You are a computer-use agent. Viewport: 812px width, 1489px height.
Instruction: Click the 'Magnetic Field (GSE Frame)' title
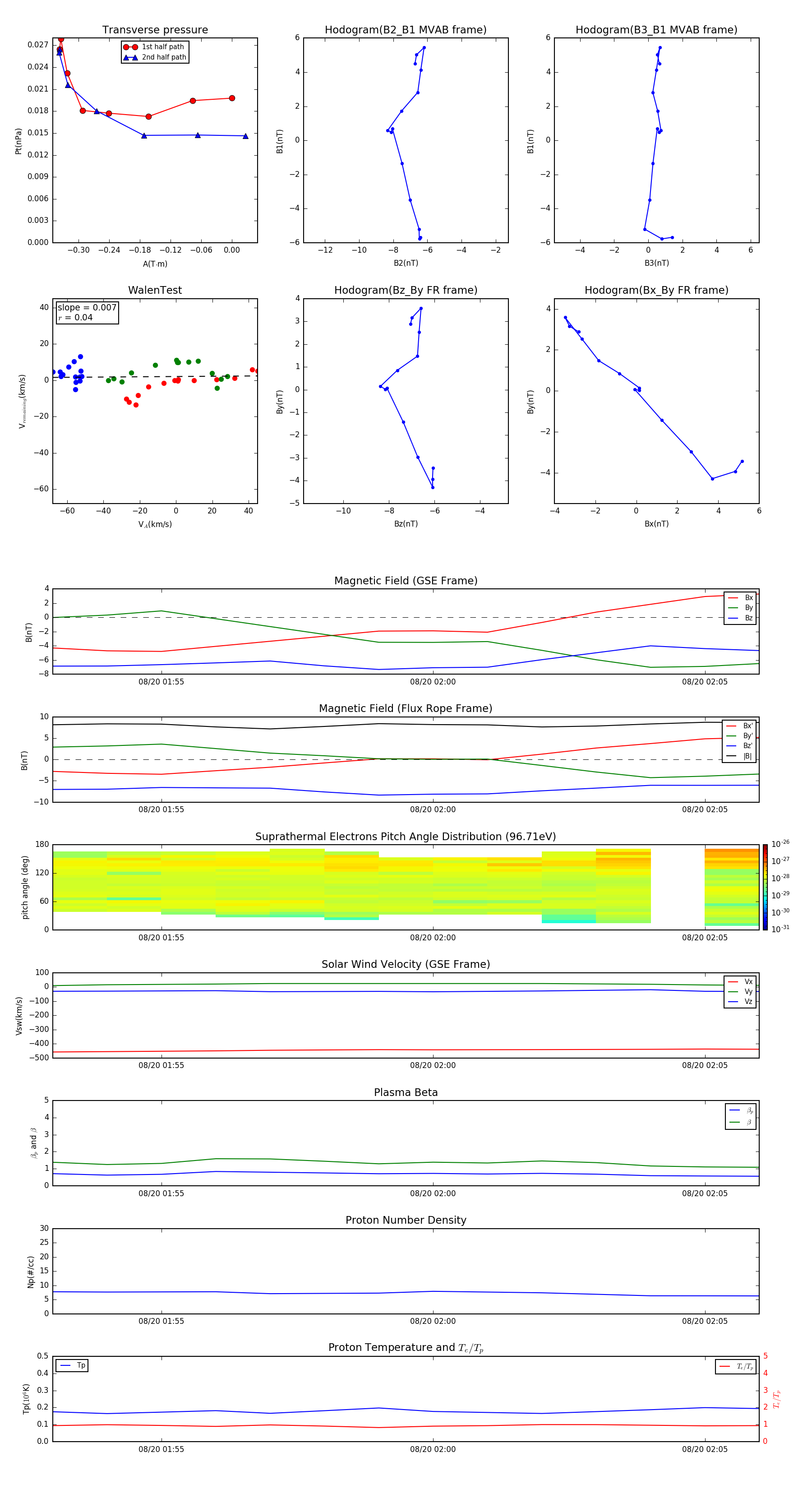406,581
